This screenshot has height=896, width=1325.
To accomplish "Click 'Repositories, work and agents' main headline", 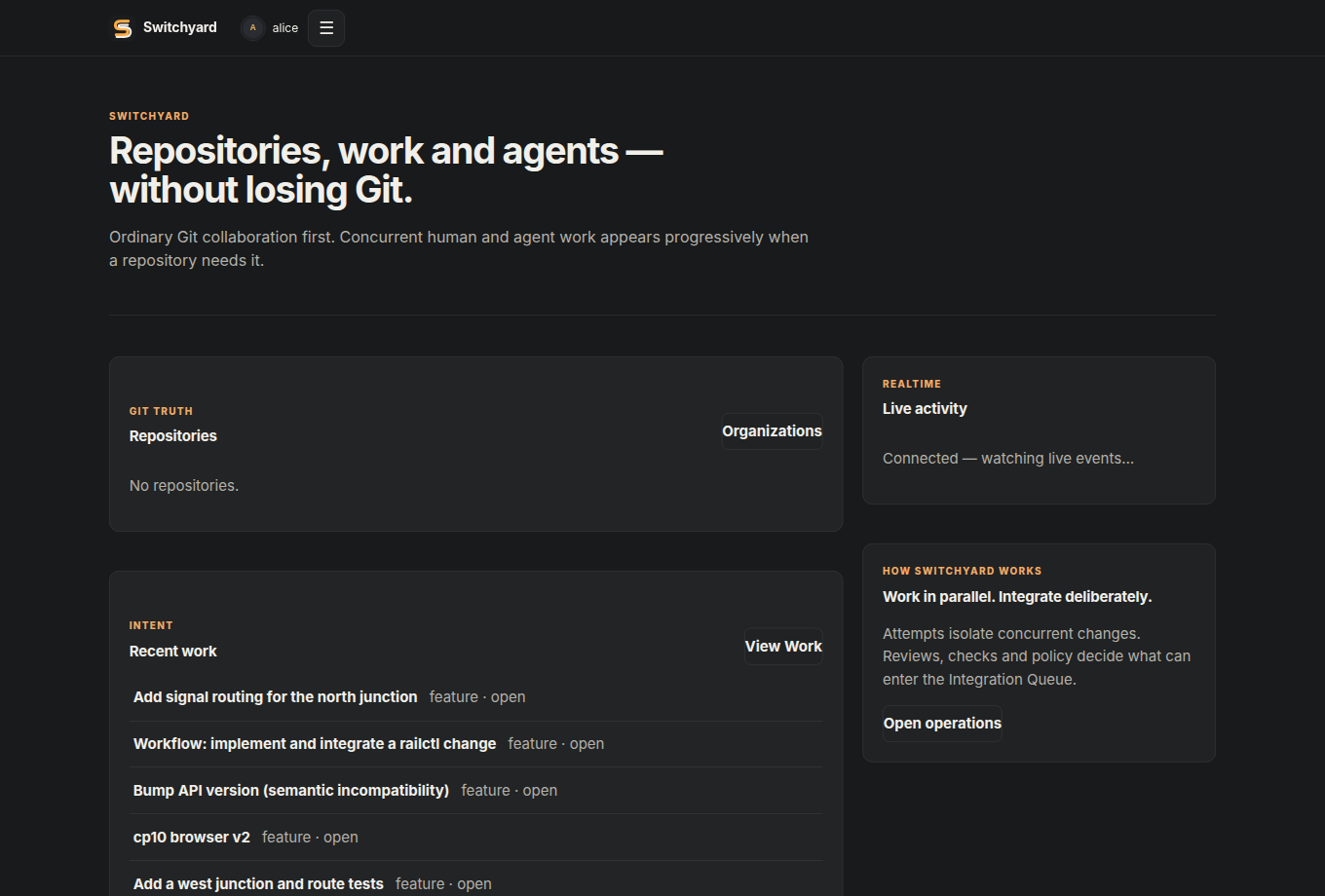I will coord(386,170).
